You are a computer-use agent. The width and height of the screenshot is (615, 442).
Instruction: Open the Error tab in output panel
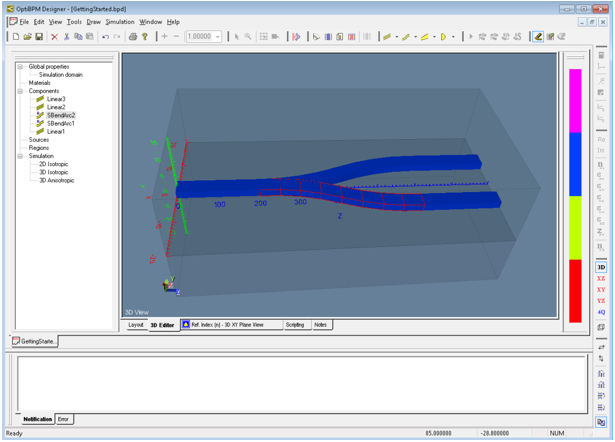64,419
